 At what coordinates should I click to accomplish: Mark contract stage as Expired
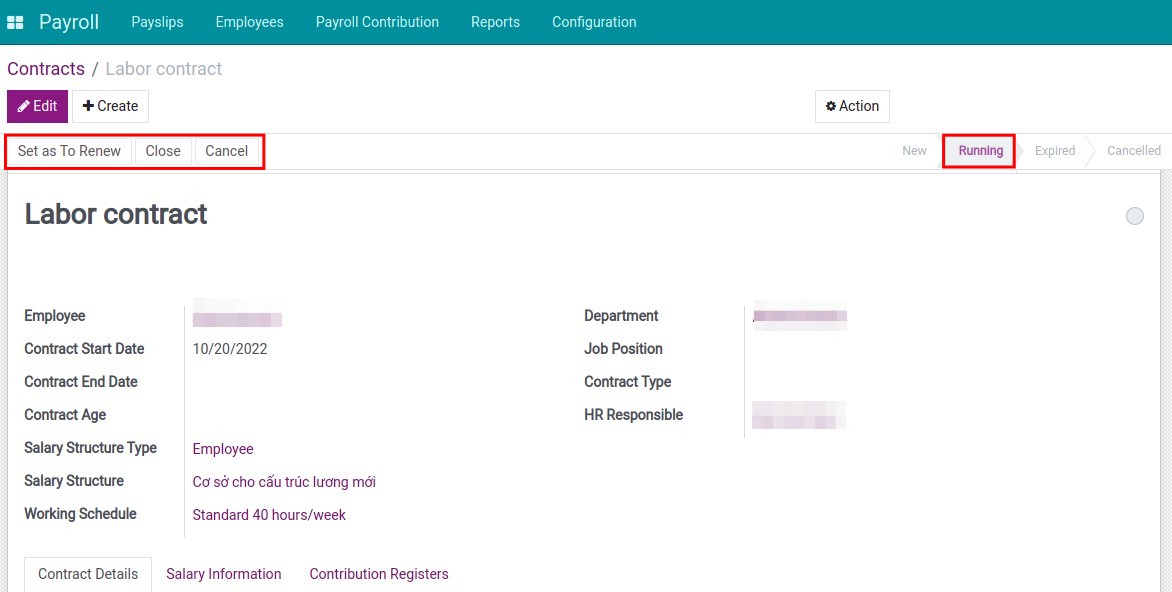[1054, 151]
